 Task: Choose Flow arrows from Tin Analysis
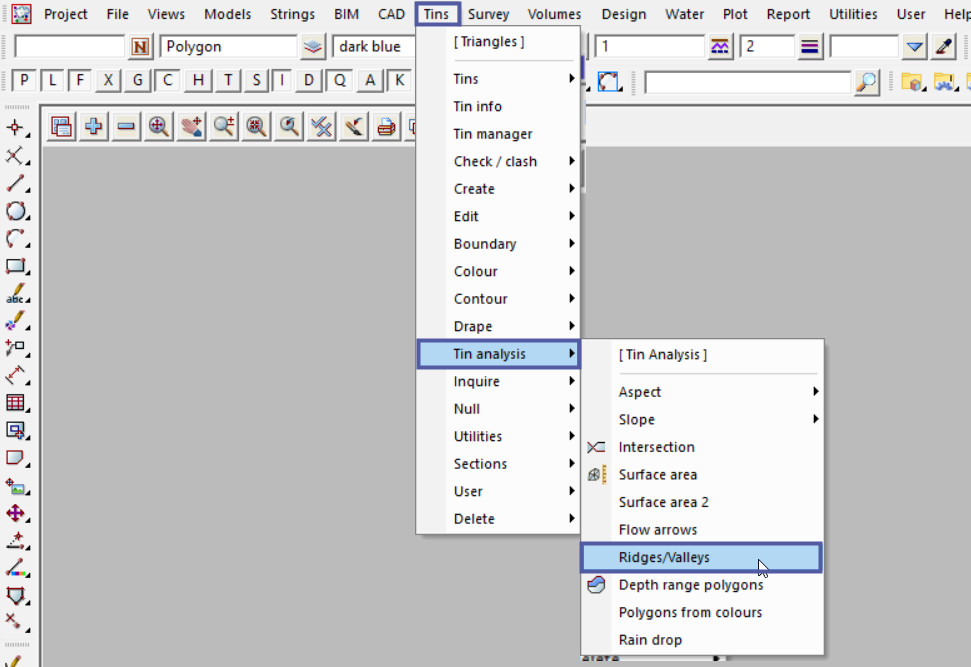tap(658, 530)
